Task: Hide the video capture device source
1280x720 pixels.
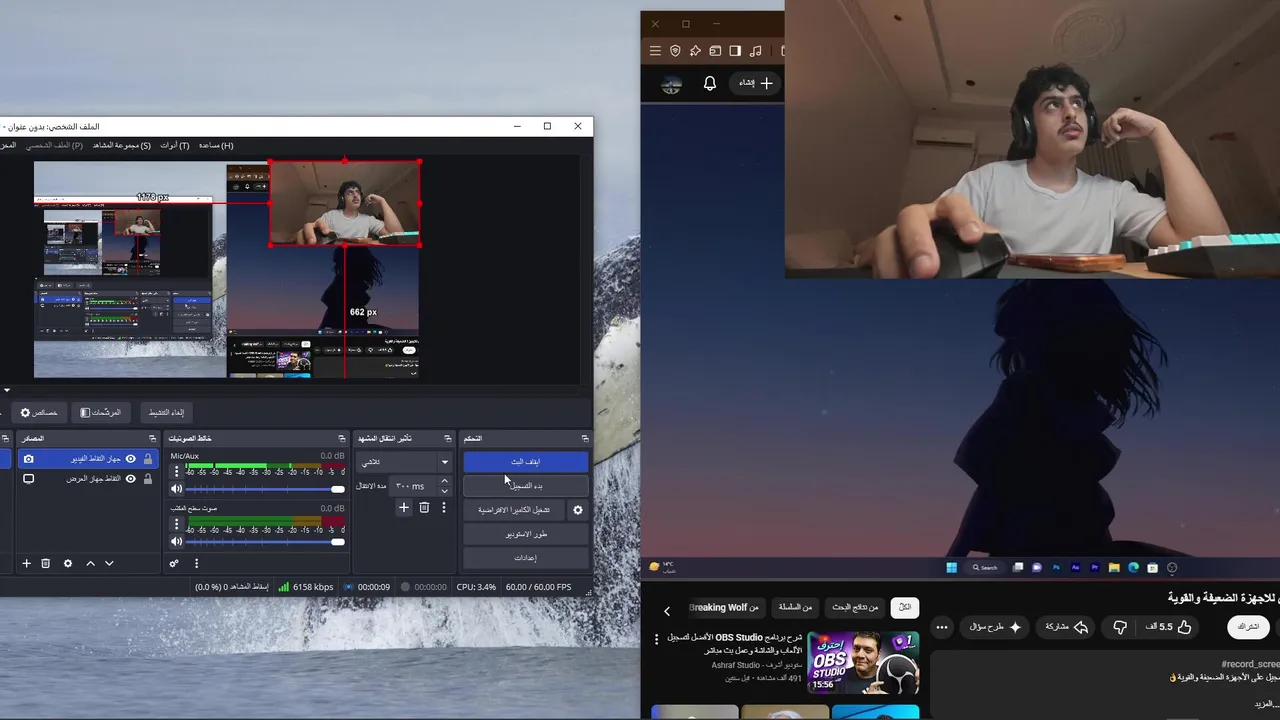Action: (x=130, y=459)
